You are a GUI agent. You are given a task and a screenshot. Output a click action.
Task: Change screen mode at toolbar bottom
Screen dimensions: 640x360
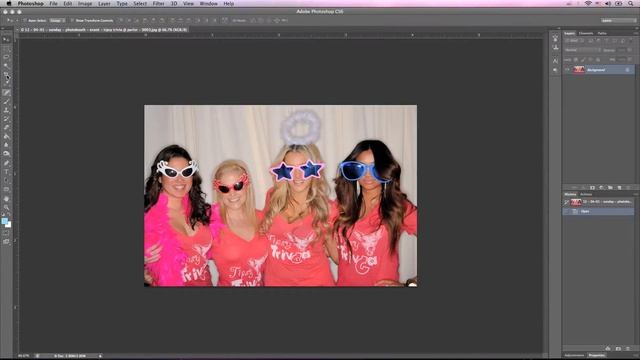coord(6,242)
